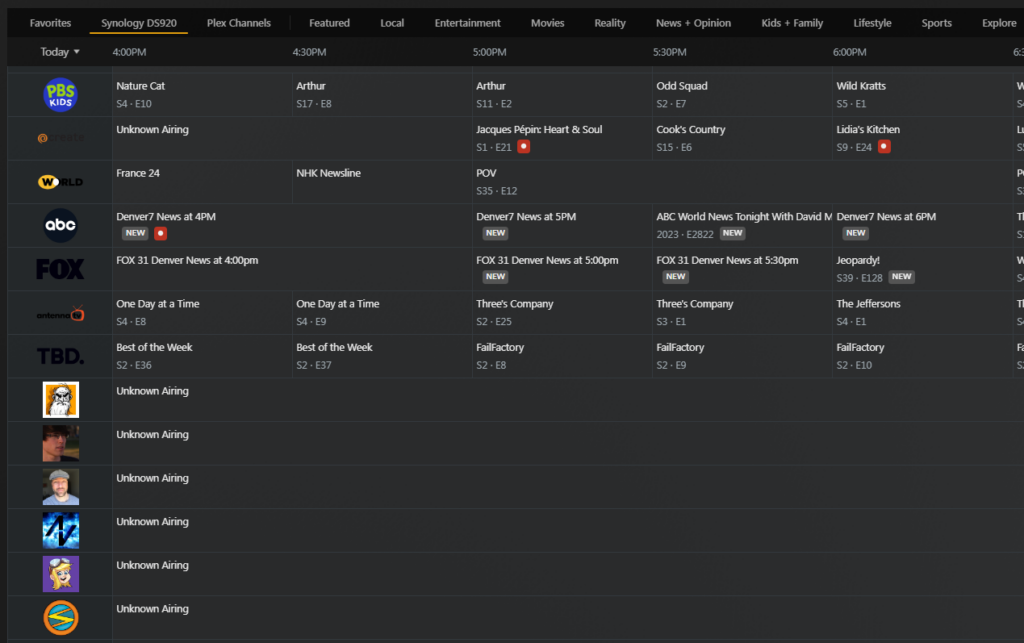This screenshot has width=1024, height=643.
Task: Open One Day at a Time S4 E9
Action: click(382, 313)
